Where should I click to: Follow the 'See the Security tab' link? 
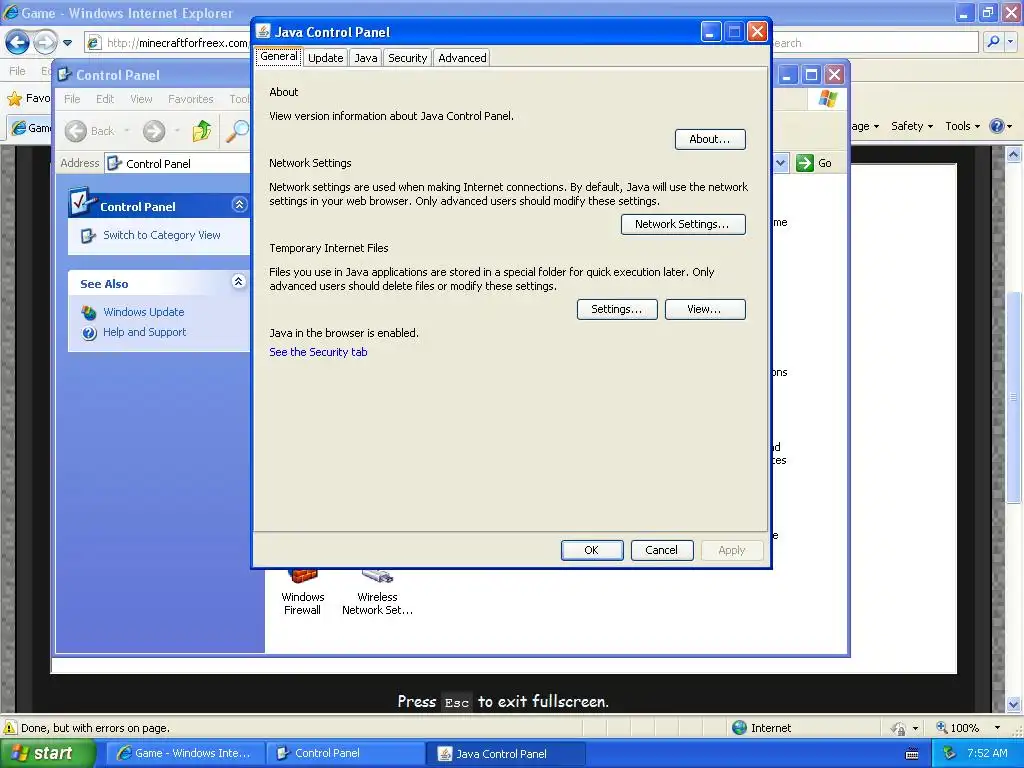point(318,352)
